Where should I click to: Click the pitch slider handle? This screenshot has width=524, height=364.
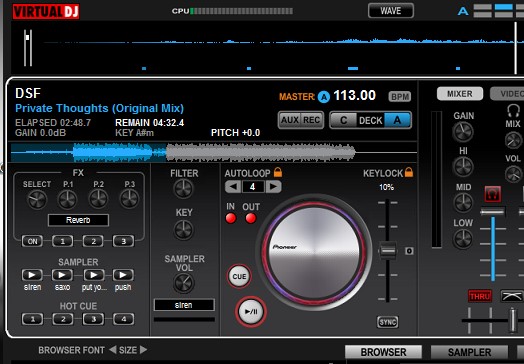388,251
